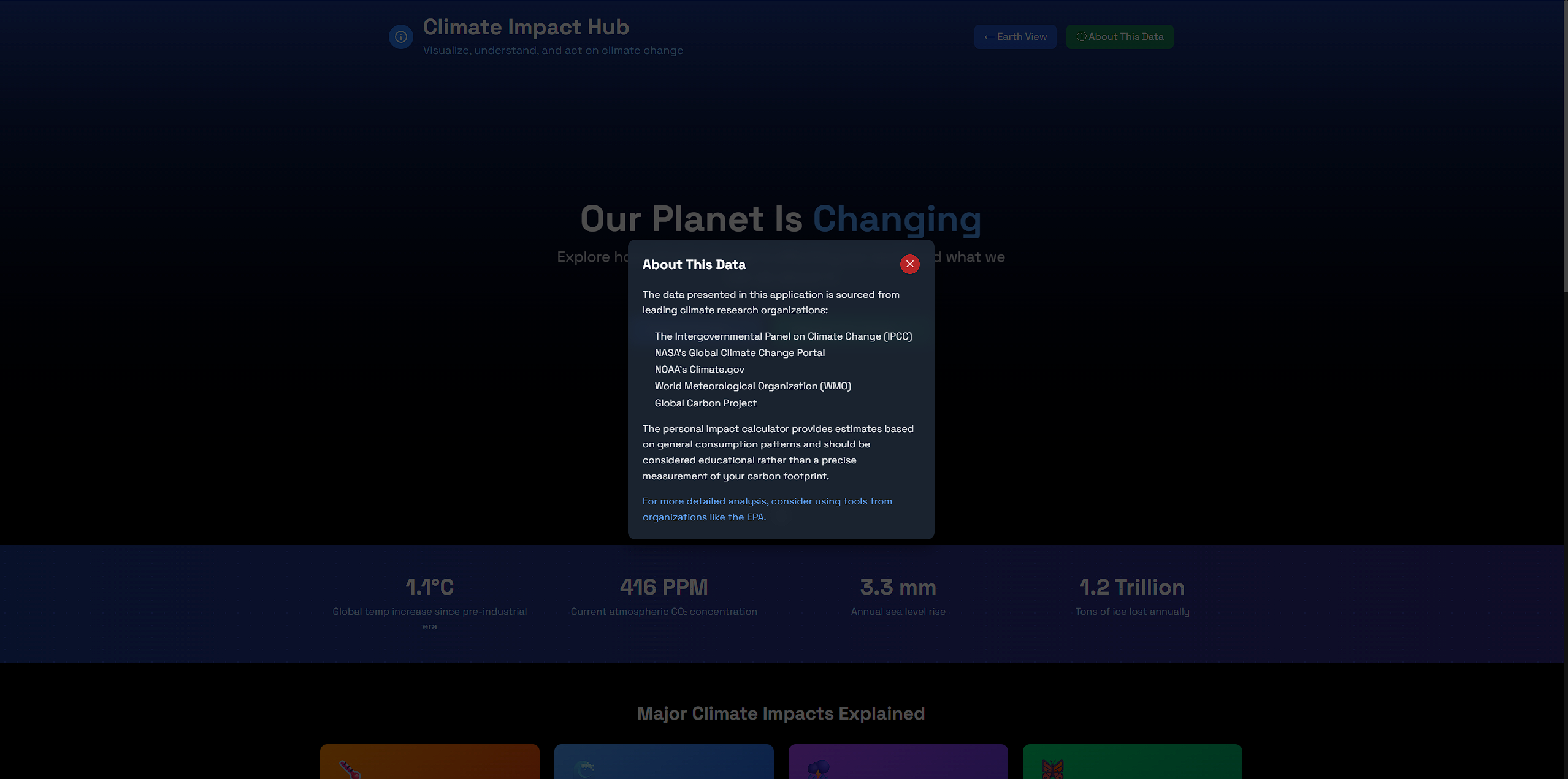Click the Climate Impact Hub title

(x=526, y=27)
